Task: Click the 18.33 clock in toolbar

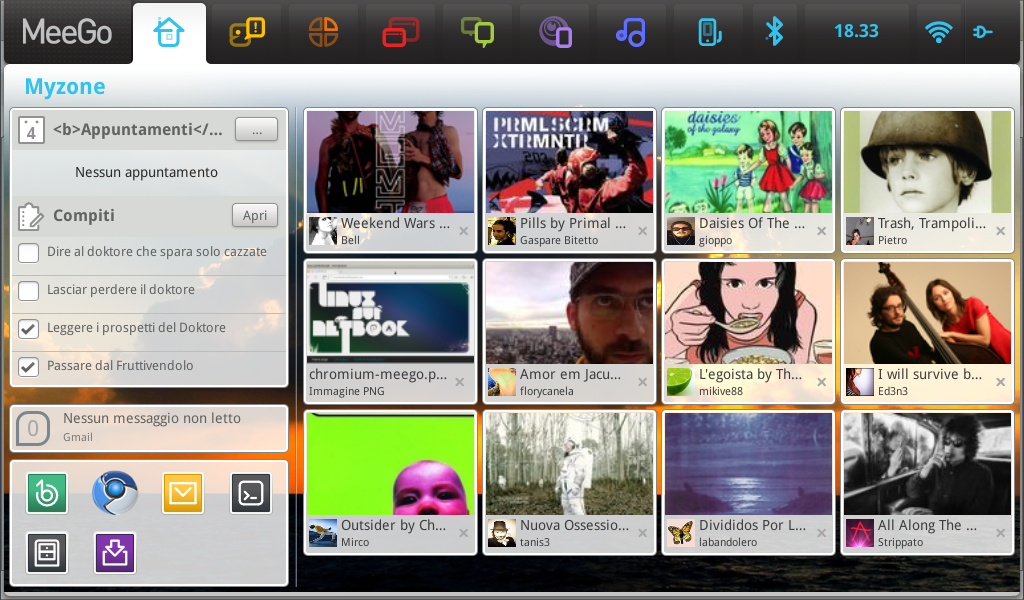Action: (x=856, y=31)
